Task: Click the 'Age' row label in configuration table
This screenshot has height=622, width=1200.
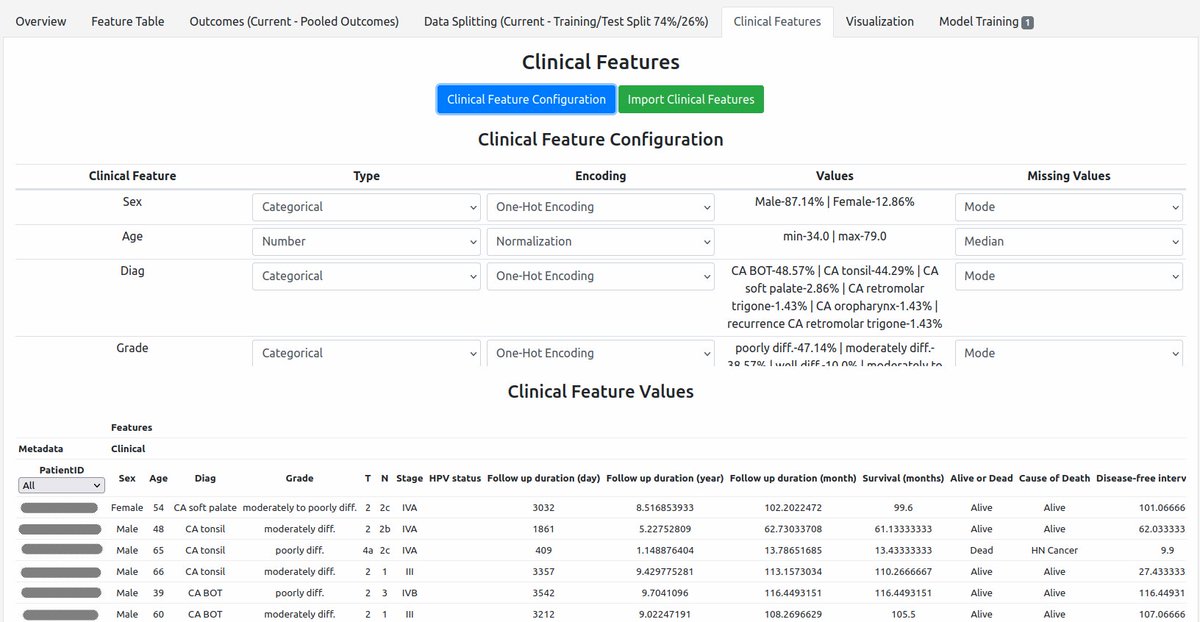Action: pos(132,236)
